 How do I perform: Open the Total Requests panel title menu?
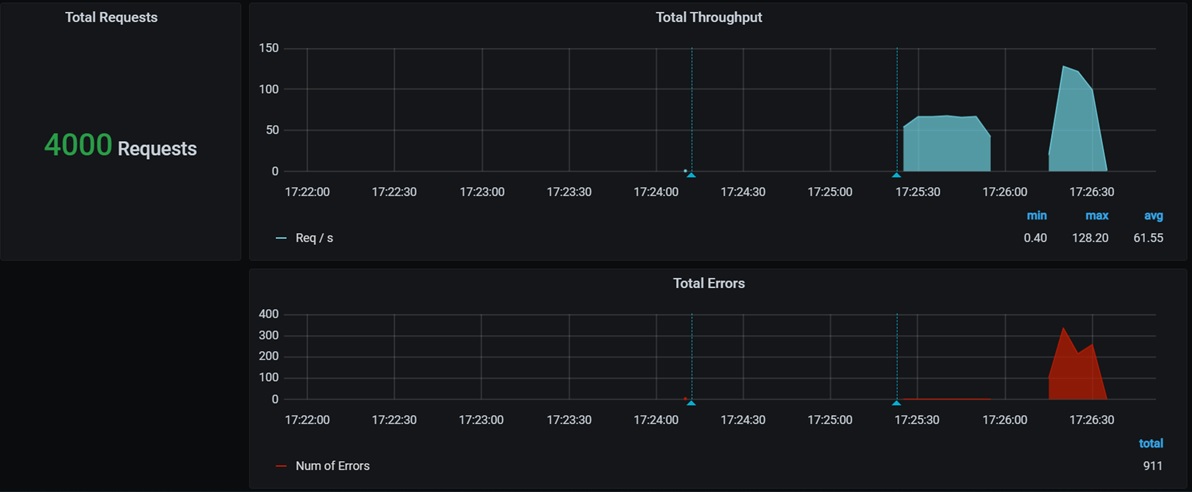click(x=111, y=17)
